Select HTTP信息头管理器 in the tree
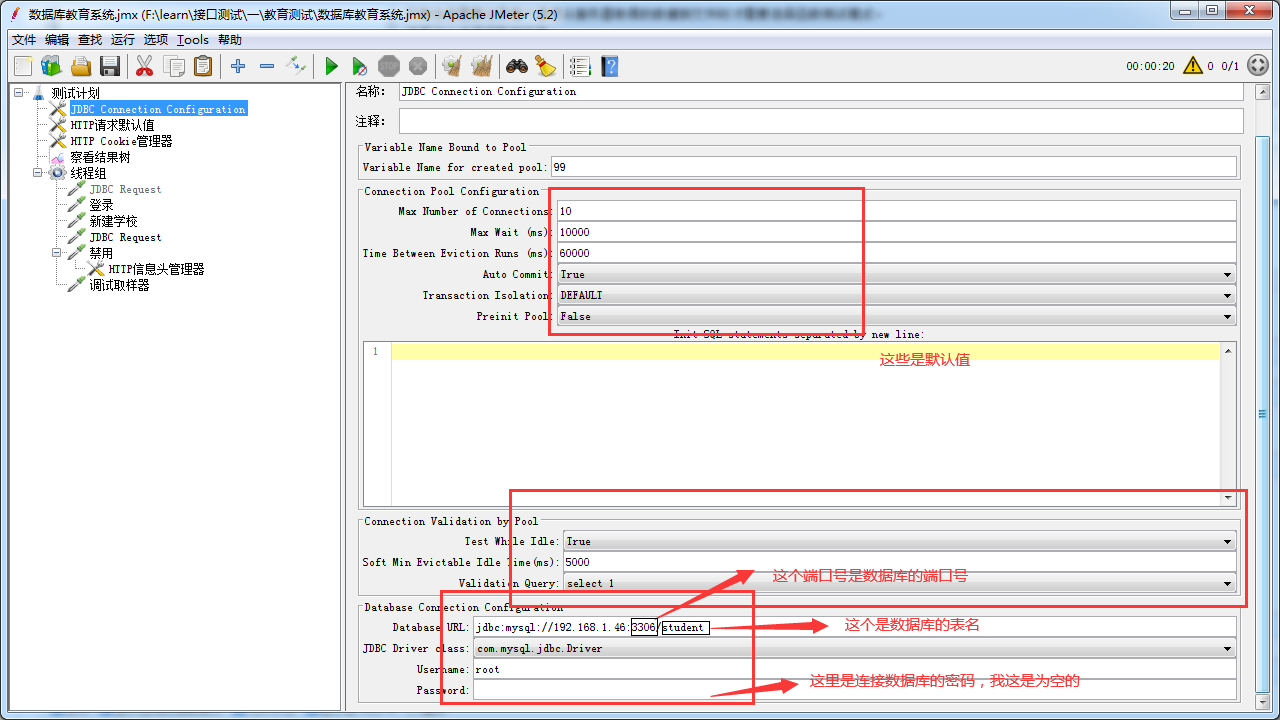The height and width of the screenshot is (720, 1280). (x=156, y=269)
